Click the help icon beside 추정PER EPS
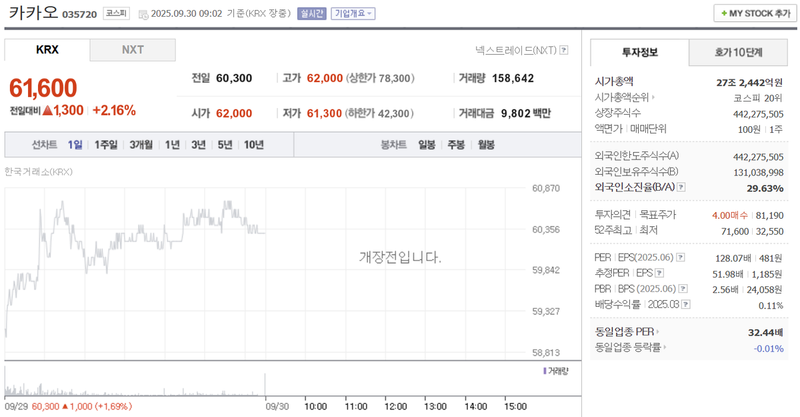The image size is (800, 417). click(658, 272)
